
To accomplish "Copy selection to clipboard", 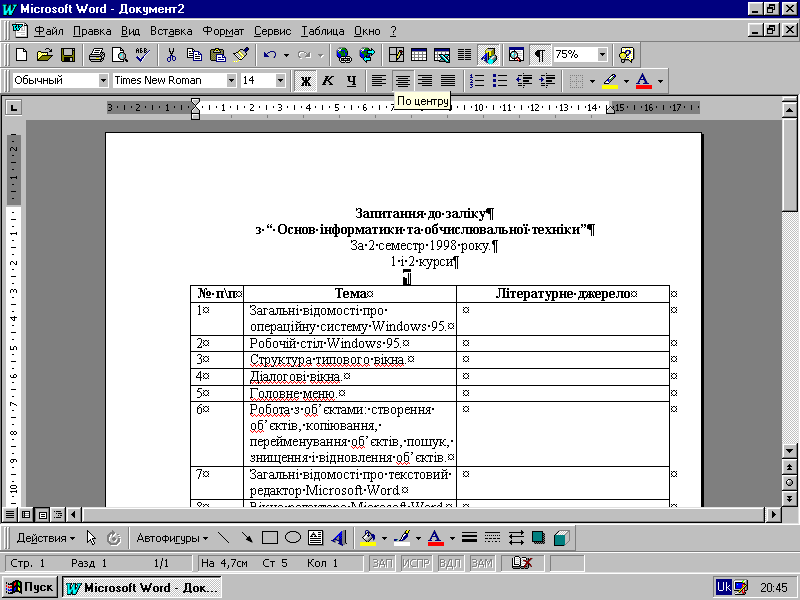I will 194,55.
